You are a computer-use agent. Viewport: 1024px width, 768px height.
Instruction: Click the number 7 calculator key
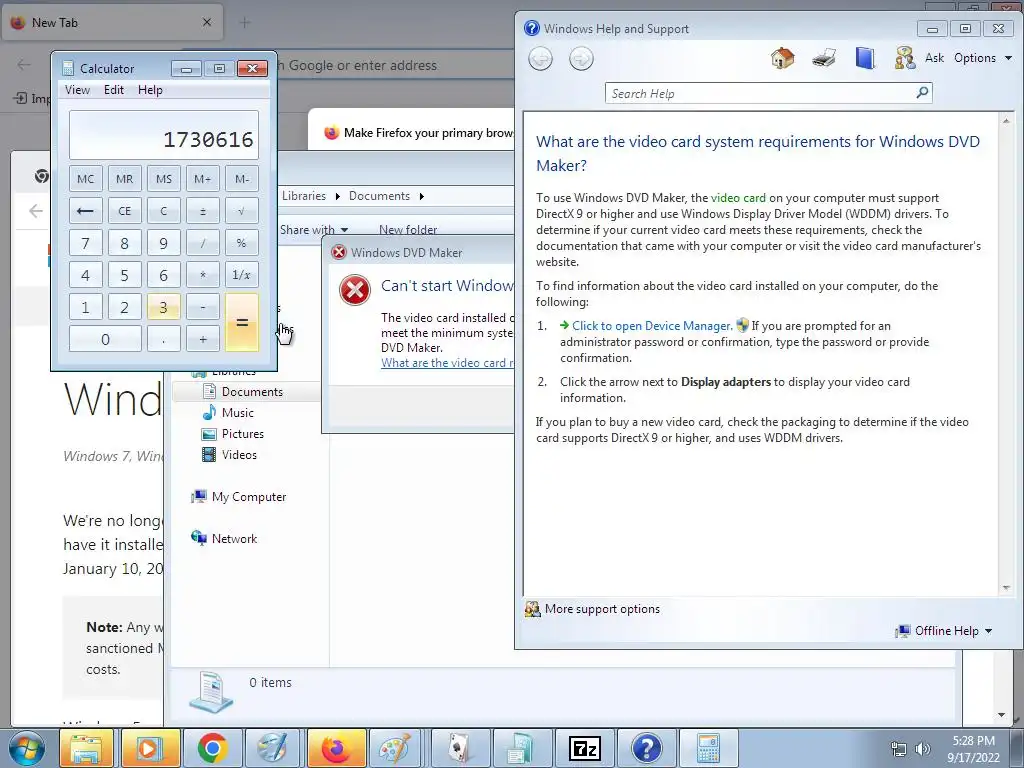pos(86,243)
